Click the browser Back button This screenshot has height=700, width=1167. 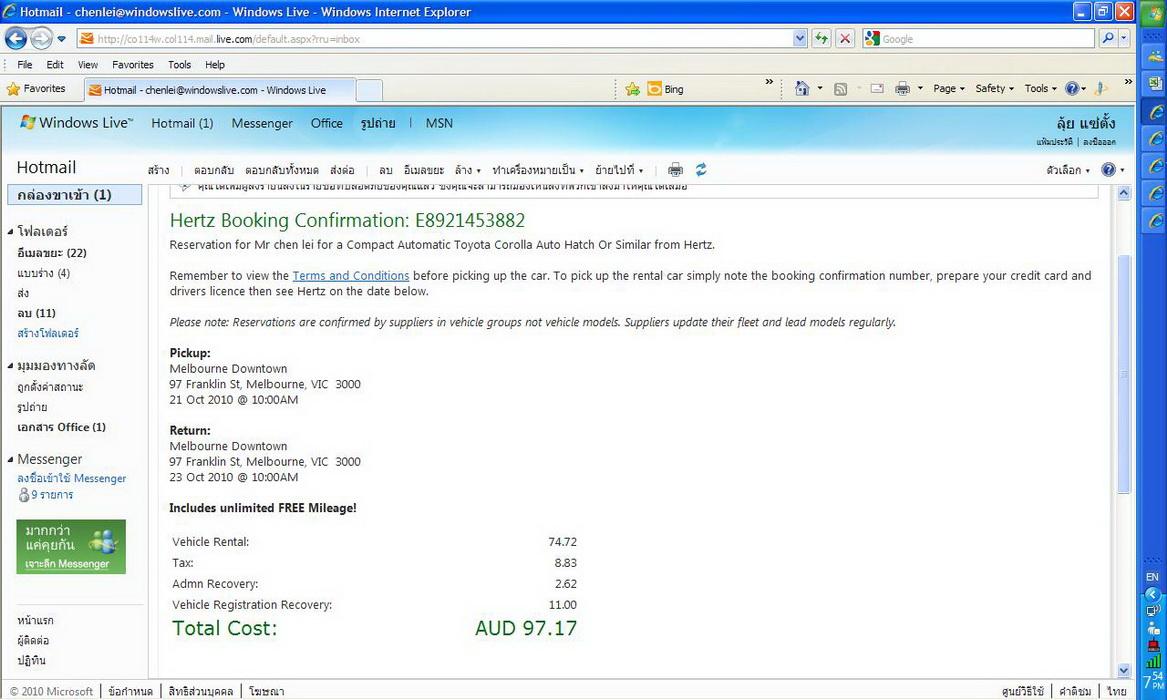click(16, 38)
